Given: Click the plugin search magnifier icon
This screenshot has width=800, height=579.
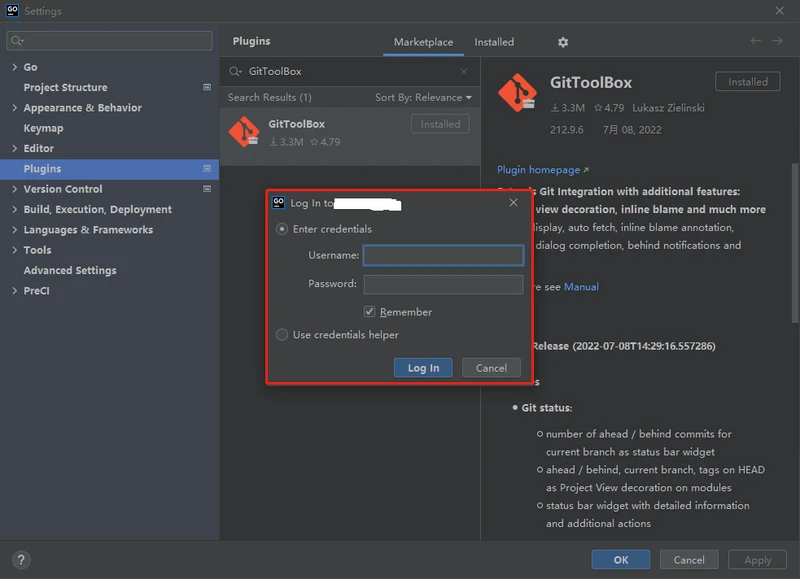Looking at the screenshot, I should [235, 71].
